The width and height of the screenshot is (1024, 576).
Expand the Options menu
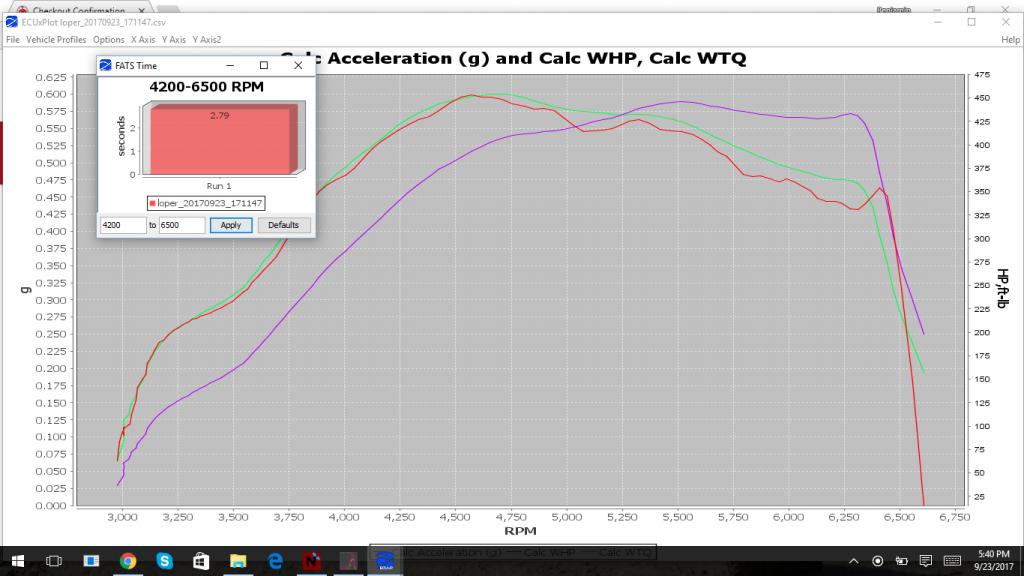point(108,40)
